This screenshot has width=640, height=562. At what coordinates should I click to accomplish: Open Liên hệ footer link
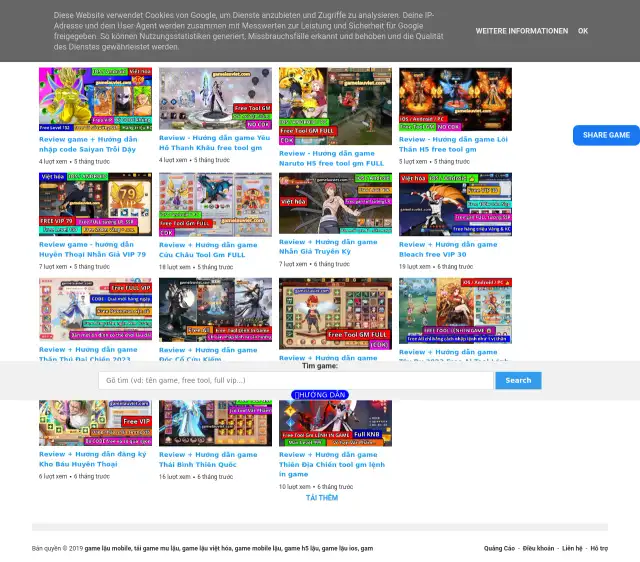click(572, 549)
